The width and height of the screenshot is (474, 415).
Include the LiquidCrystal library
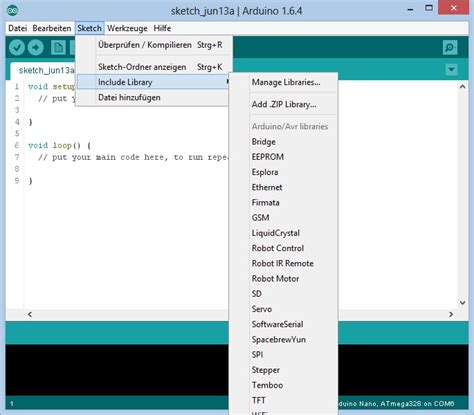click(x=276, y=233)
